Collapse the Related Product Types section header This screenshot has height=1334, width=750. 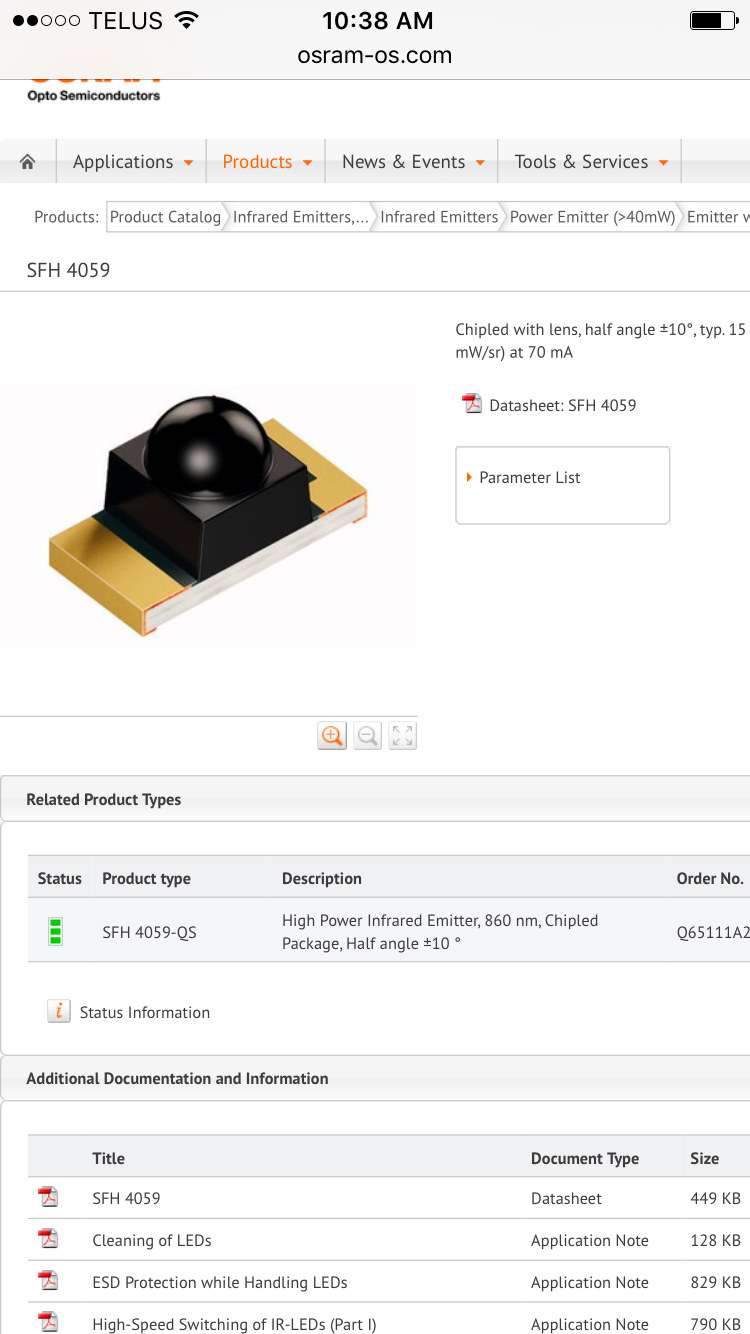(x=104, y=799)
